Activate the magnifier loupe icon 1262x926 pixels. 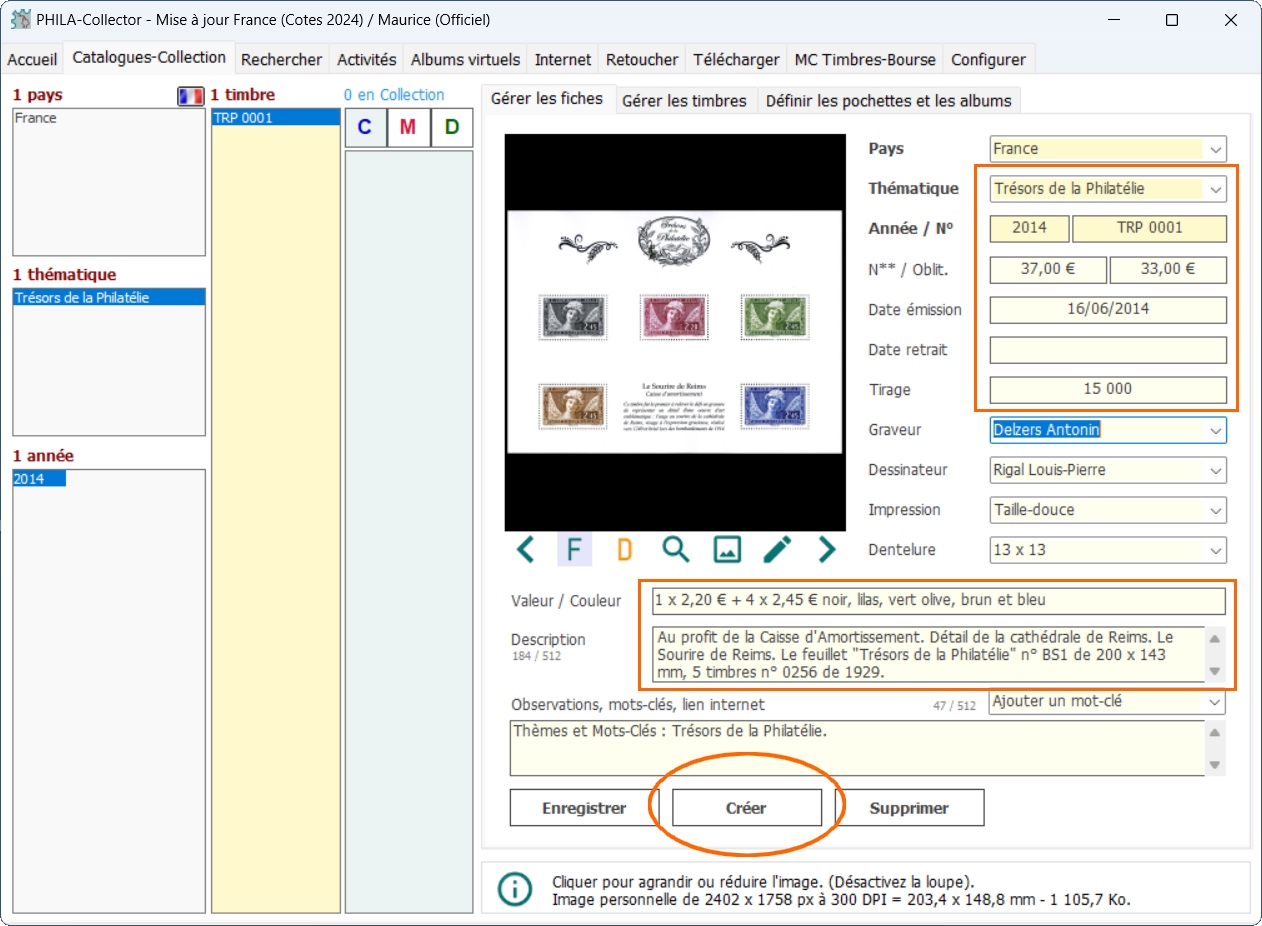pos(676,549)
